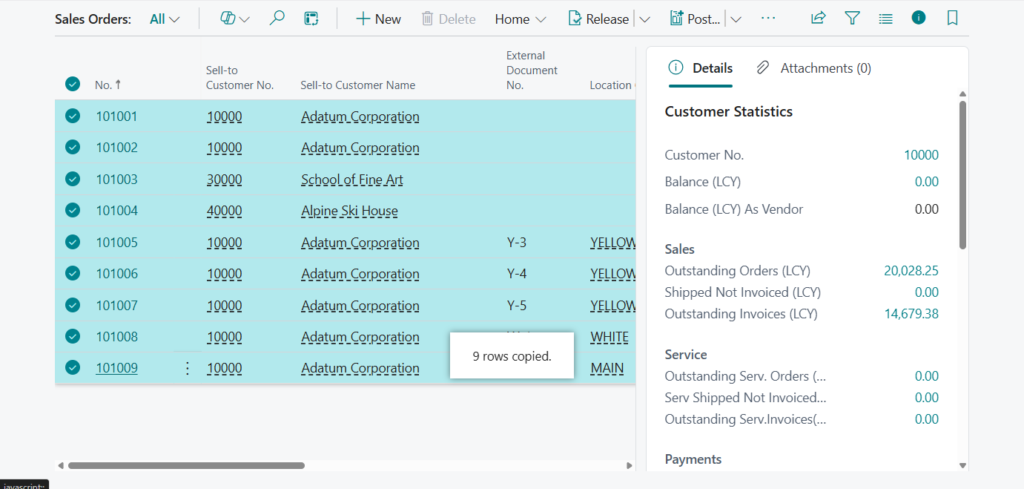Open the Filter pane funnel icon
Viewport: 1024px width, 489px height.
pyautogui.click(x=852, y=18)
